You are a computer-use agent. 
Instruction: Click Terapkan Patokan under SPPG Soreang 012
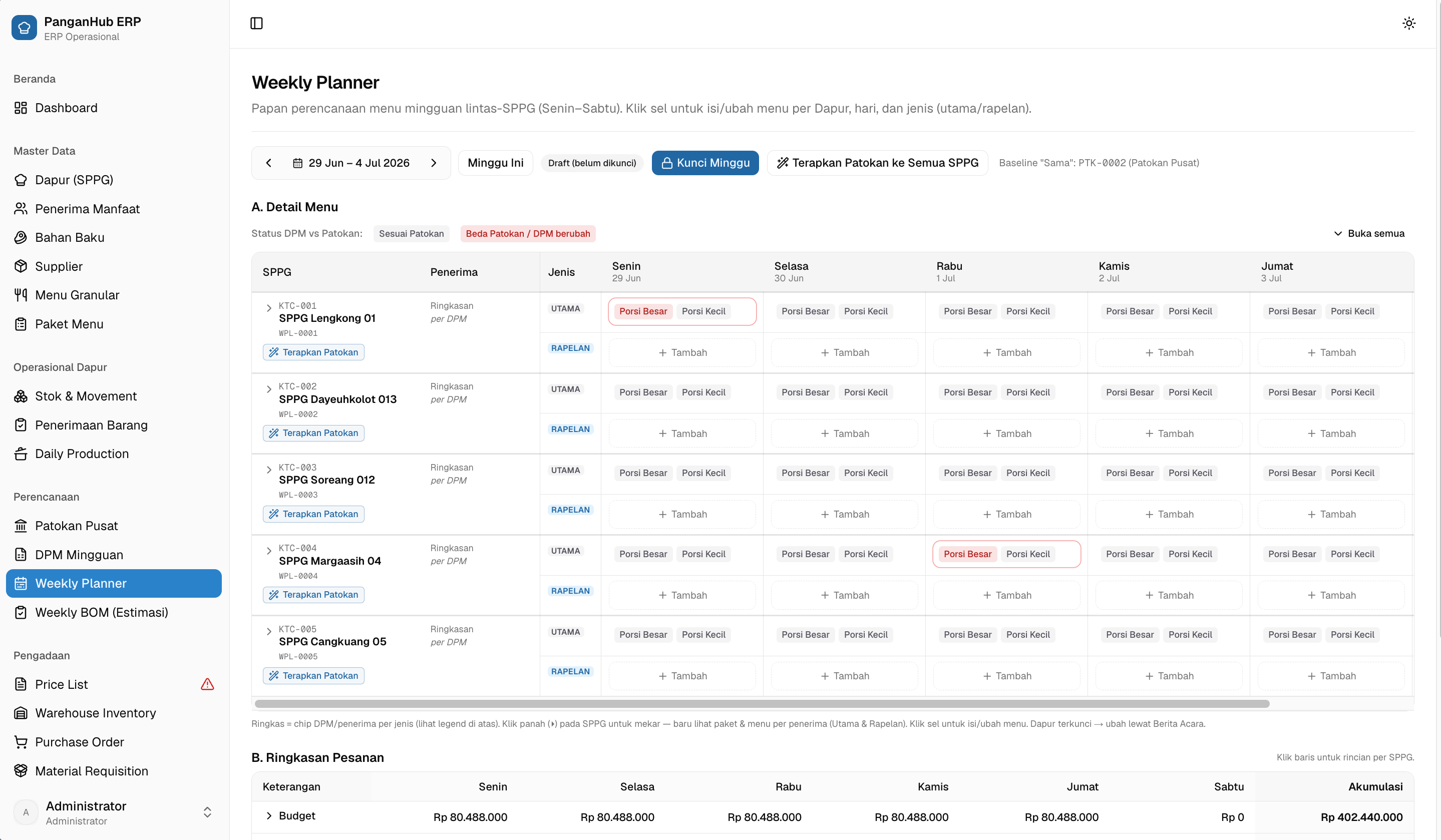click(313, 514)
